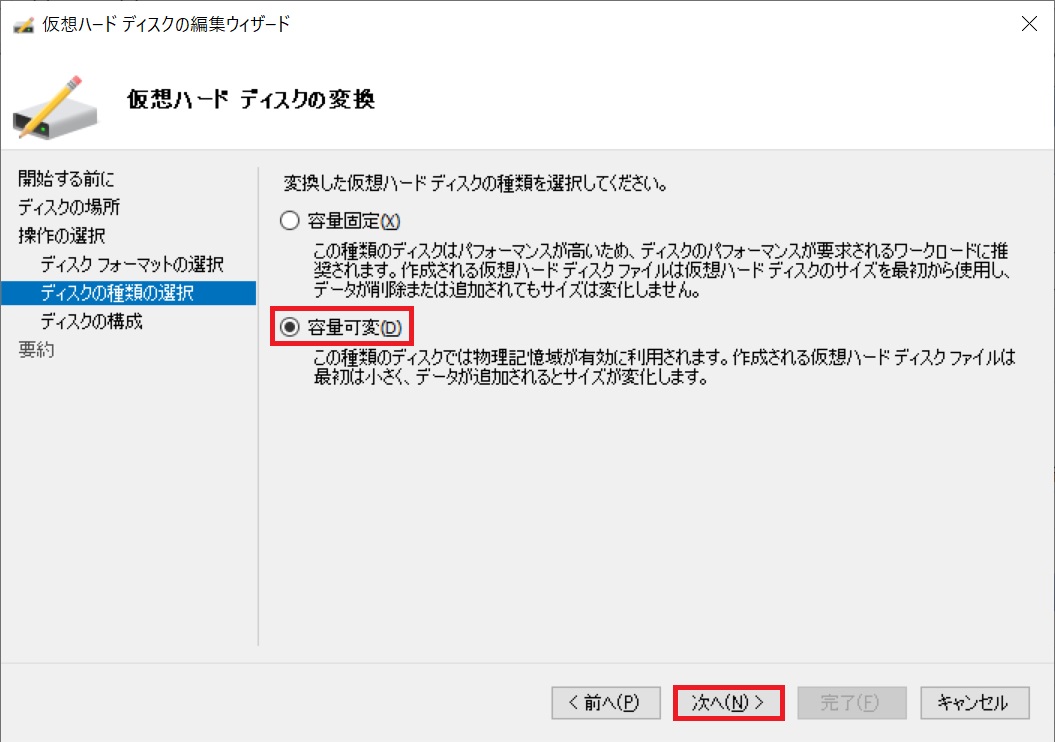Proceed with the 次へ(N) button
Screen dimensions: 1055x742
pos(729,703)
